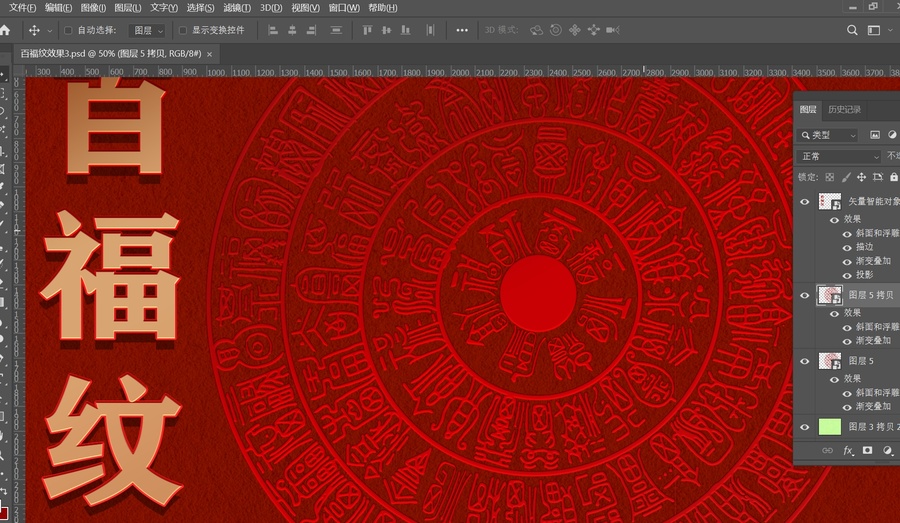Lock image pixels brush icon

(846, 177)
